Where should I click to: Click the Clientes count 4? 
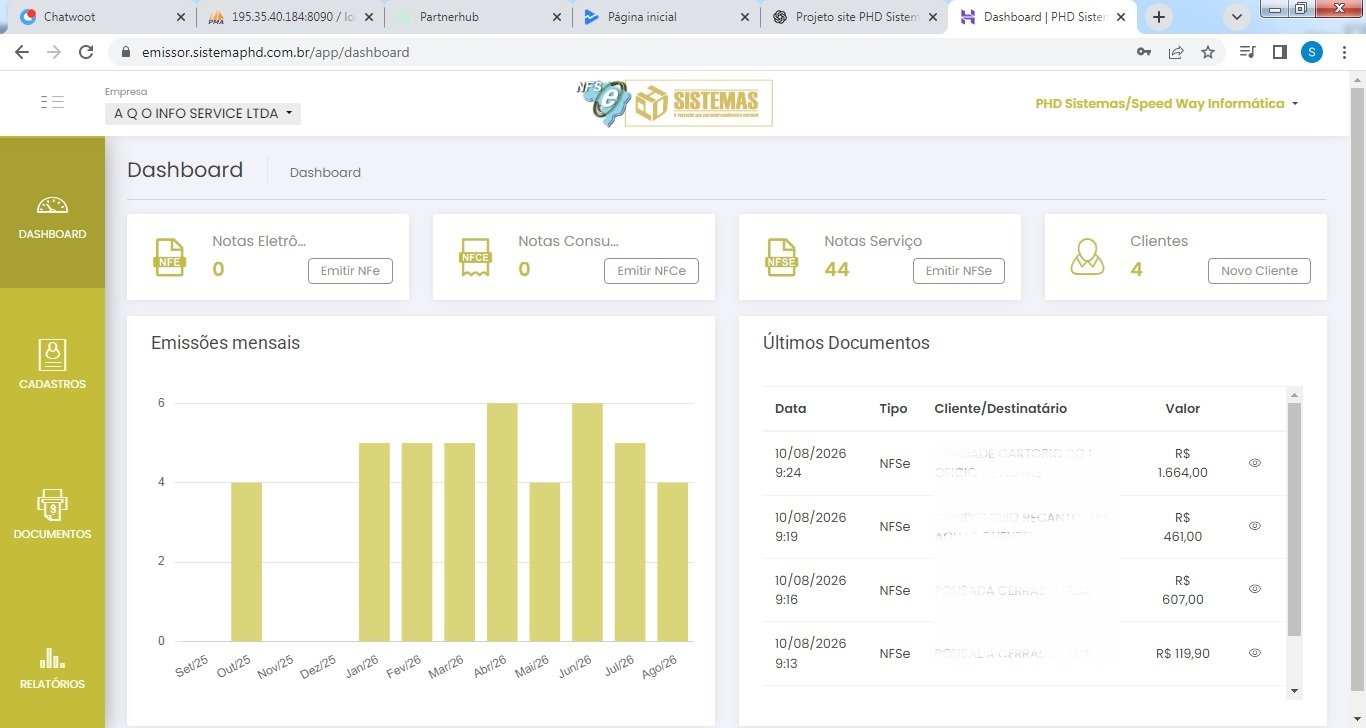1136,269
